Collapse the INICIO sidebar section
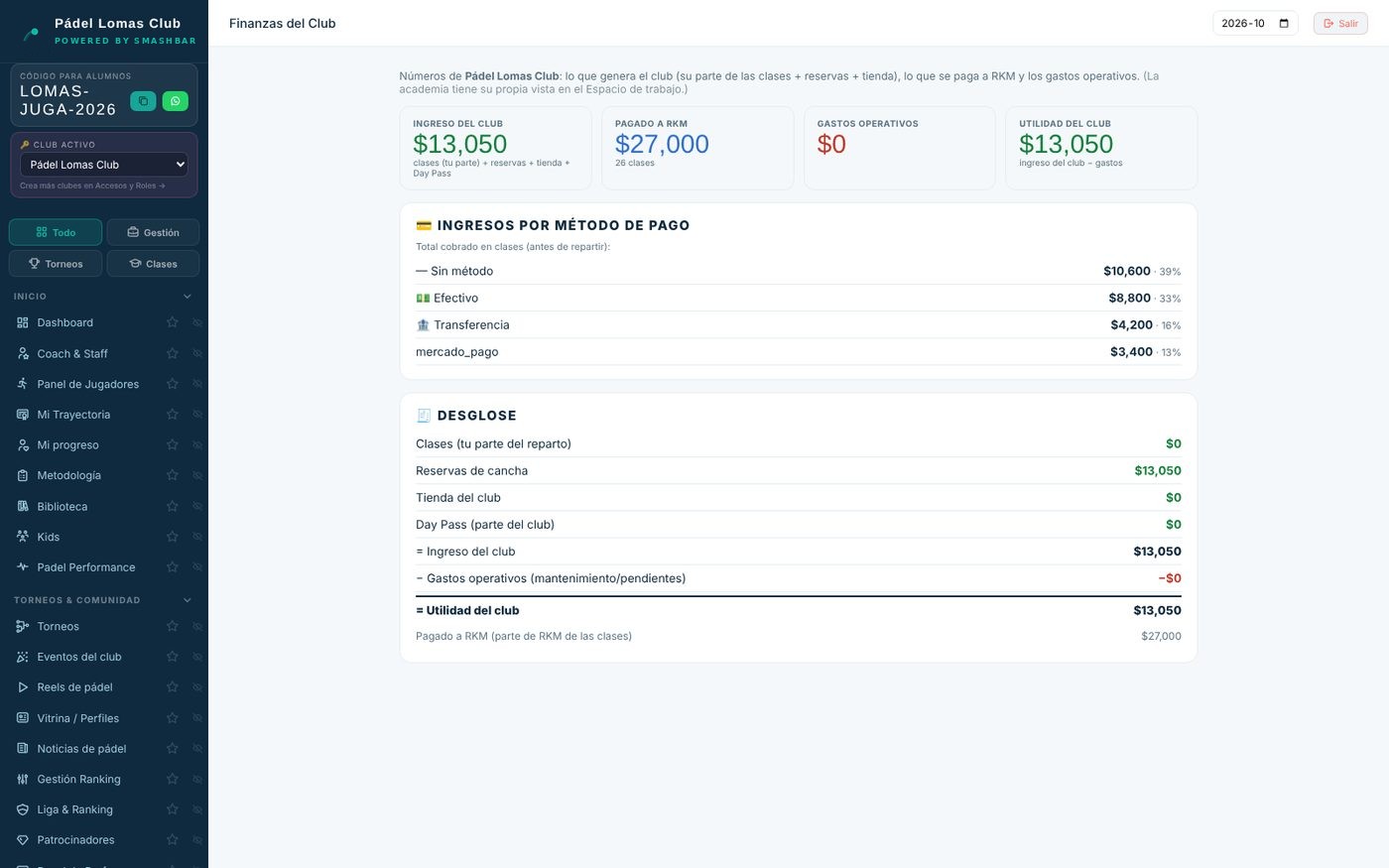 click(188, 297)
